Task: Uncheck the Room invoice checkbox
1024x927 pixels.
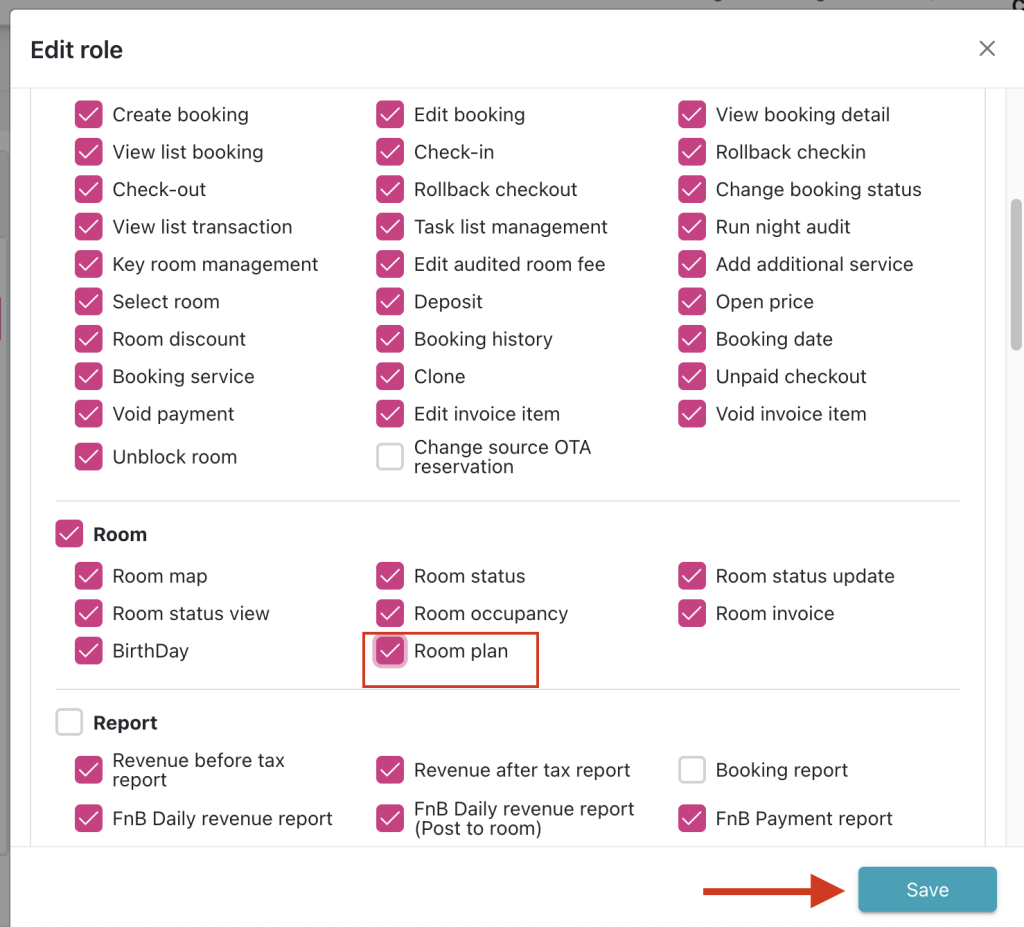Action: [x=692, y=613]
